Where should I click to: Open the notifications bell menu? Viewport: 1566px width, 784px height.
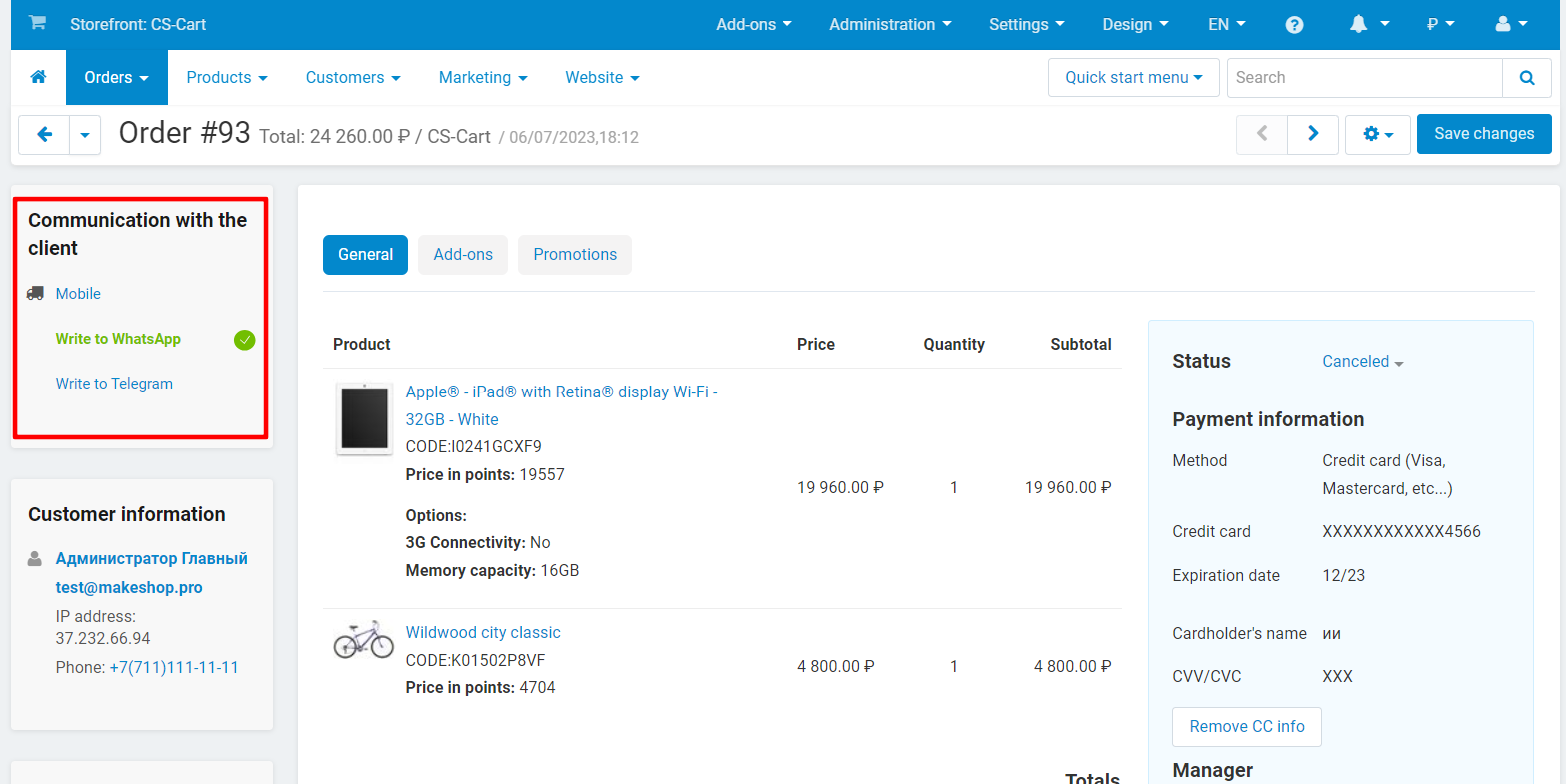pyautogui.click(x=1369, y=25)
